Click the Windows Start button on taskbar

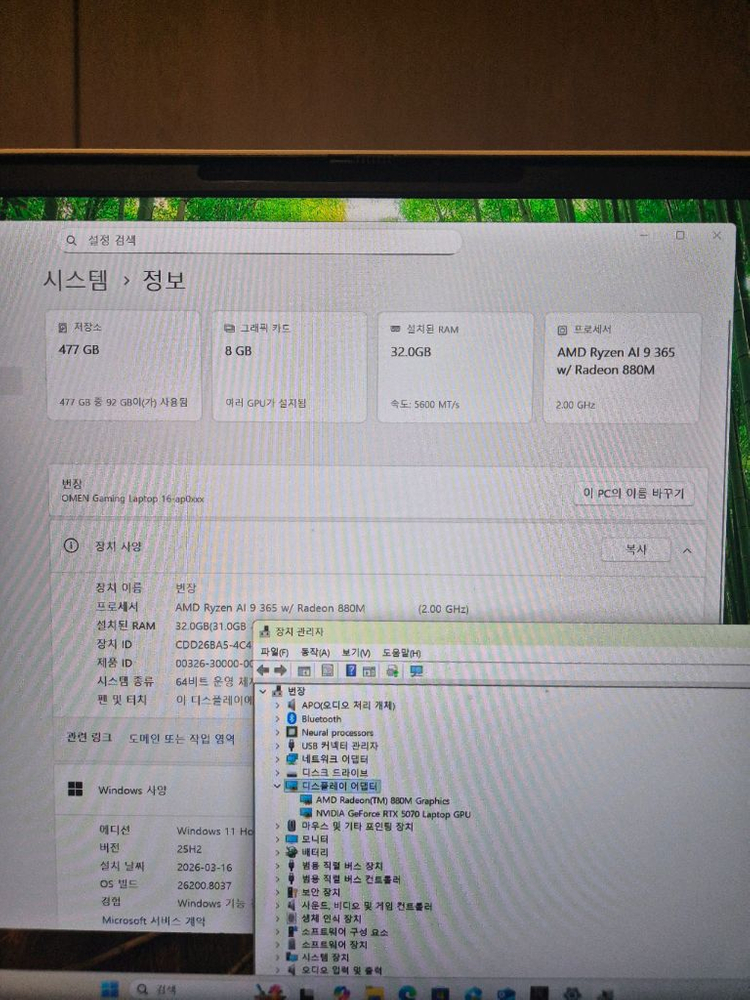click(x=110, y=989)
